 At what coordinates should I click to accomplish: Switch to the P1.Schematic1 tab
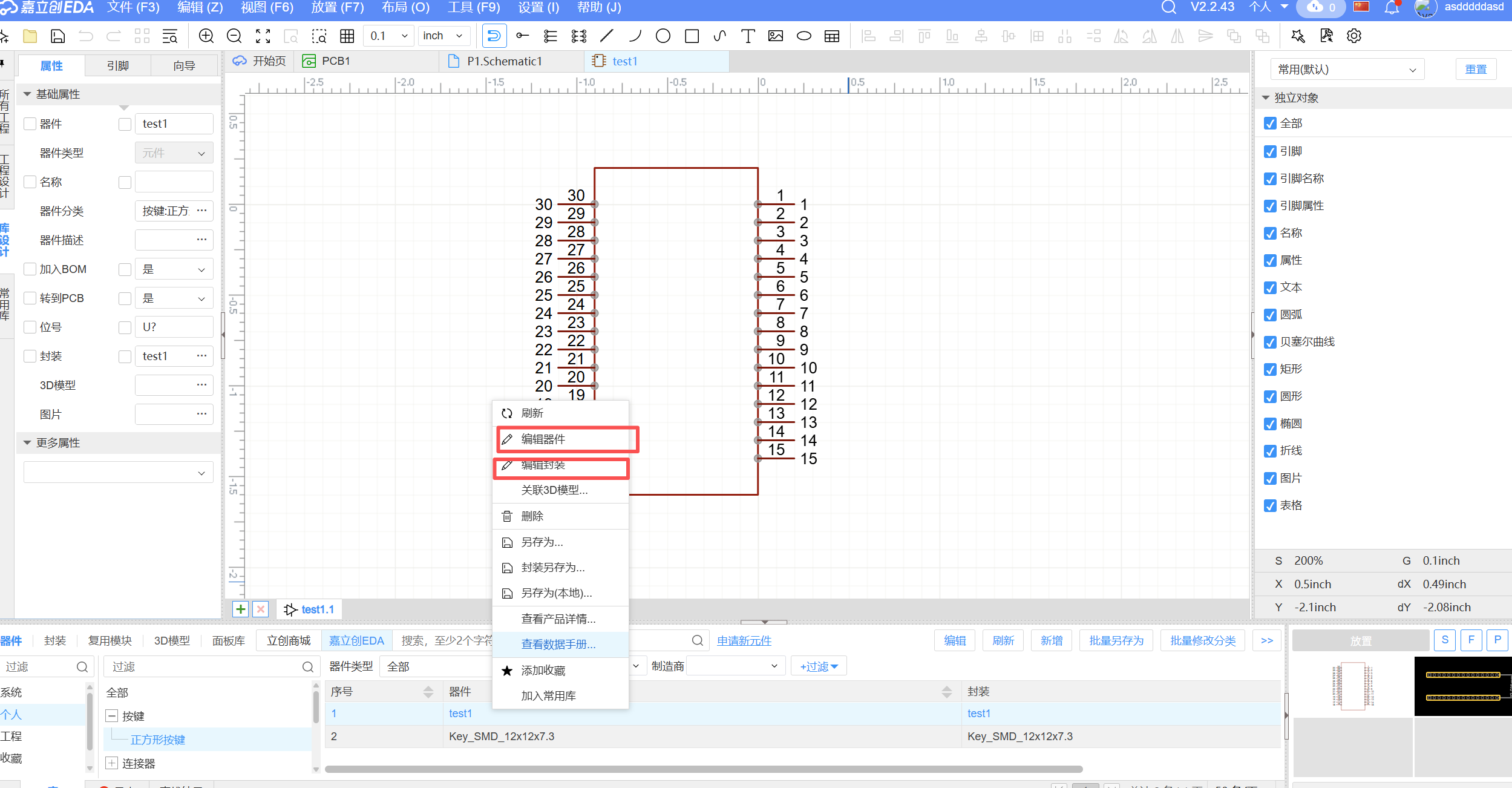(504, 61)
